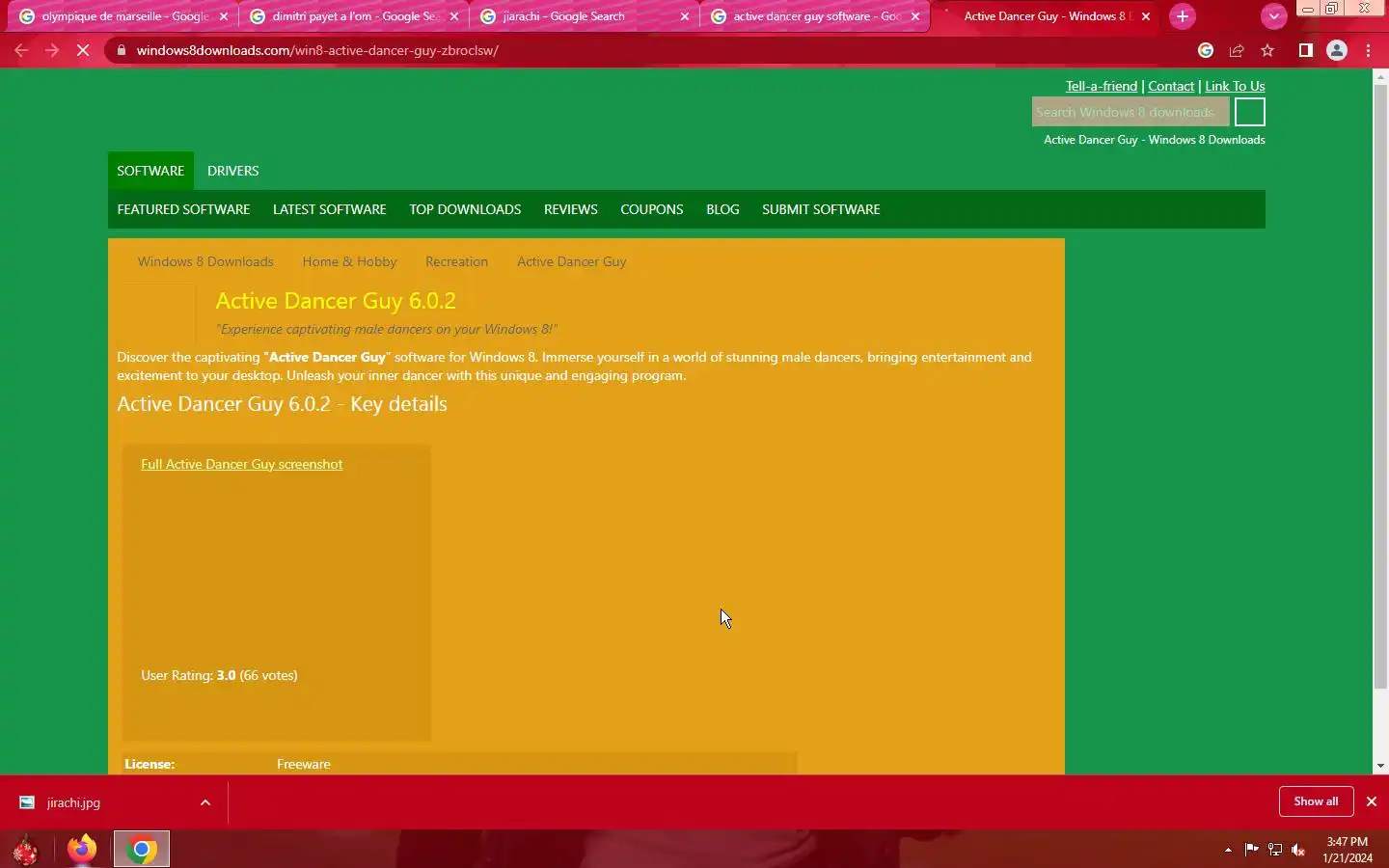Open the Chrome profile avatar
The height and width of the screenshot is (868, 1389).
point(1337,50)
